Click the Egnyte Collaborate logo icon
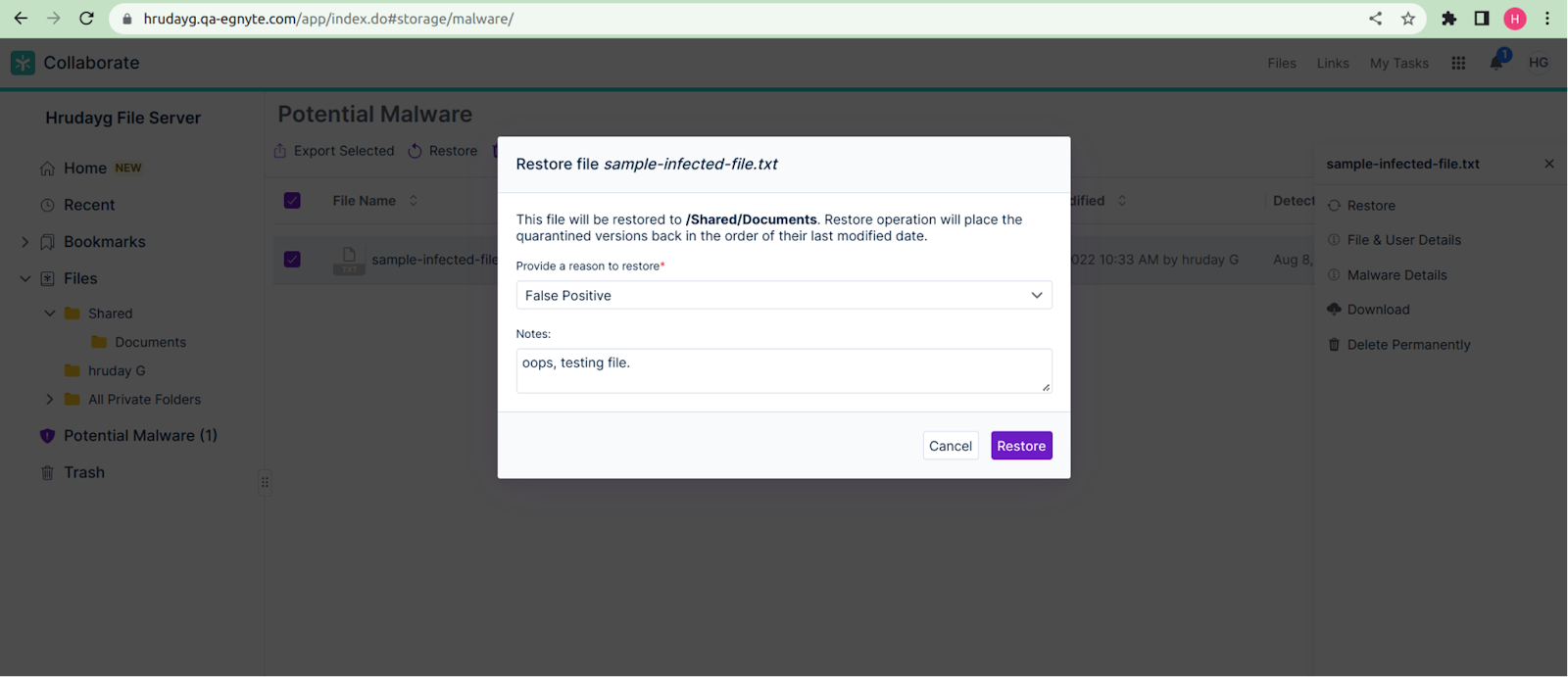 click(23, 63)
